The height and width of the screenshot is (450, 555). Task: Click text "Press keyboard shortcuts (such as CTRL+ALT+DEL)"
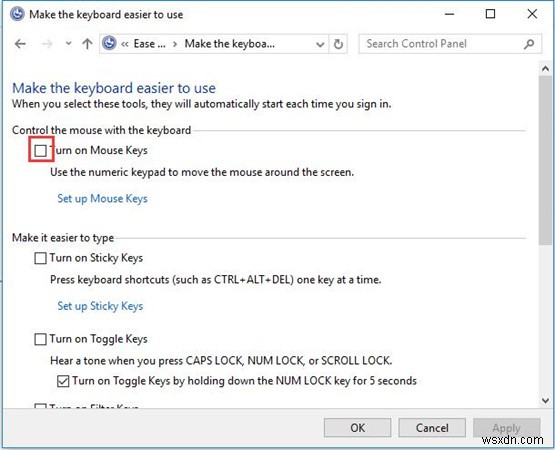172,280
